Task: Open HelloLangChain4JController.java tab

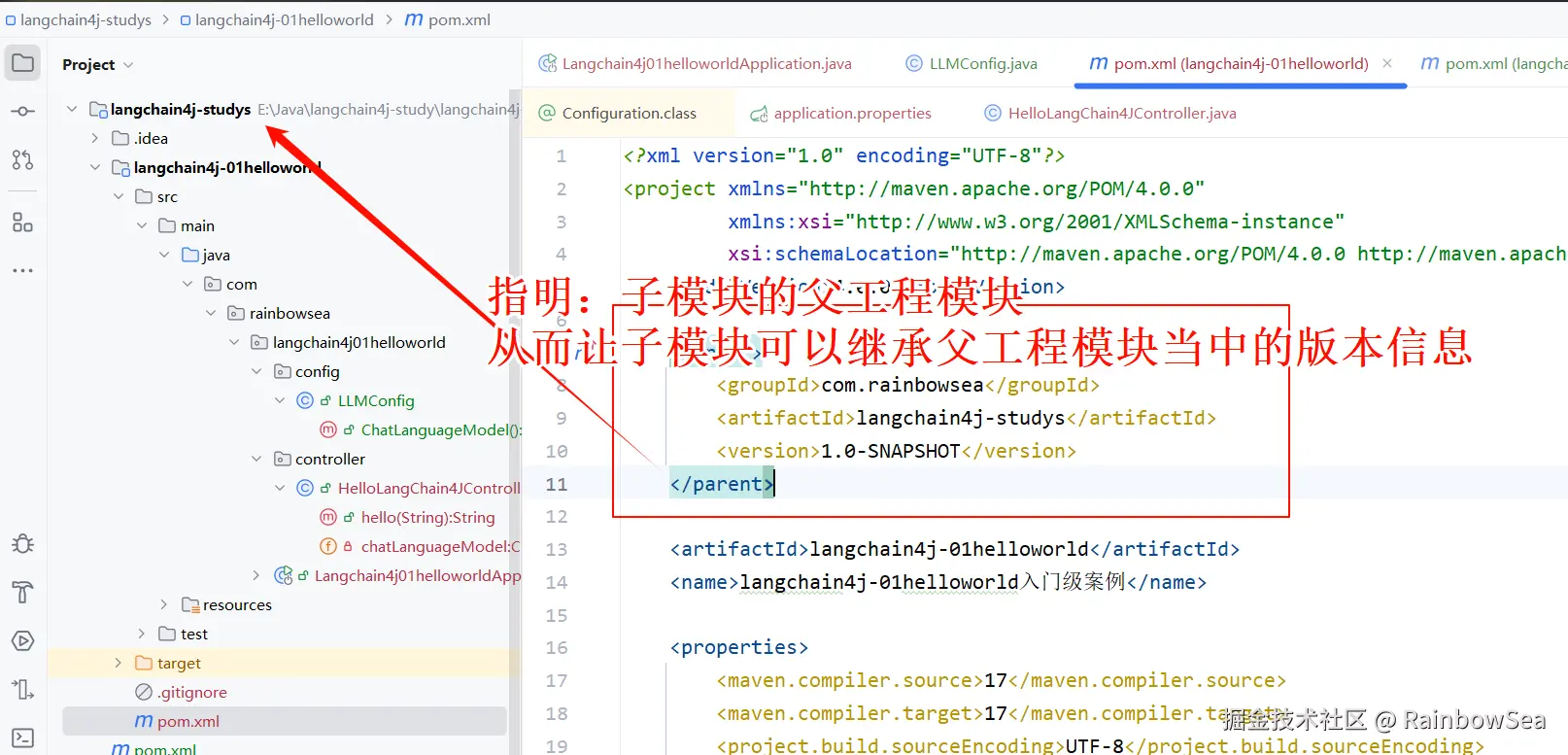Action: point(1110,113)
